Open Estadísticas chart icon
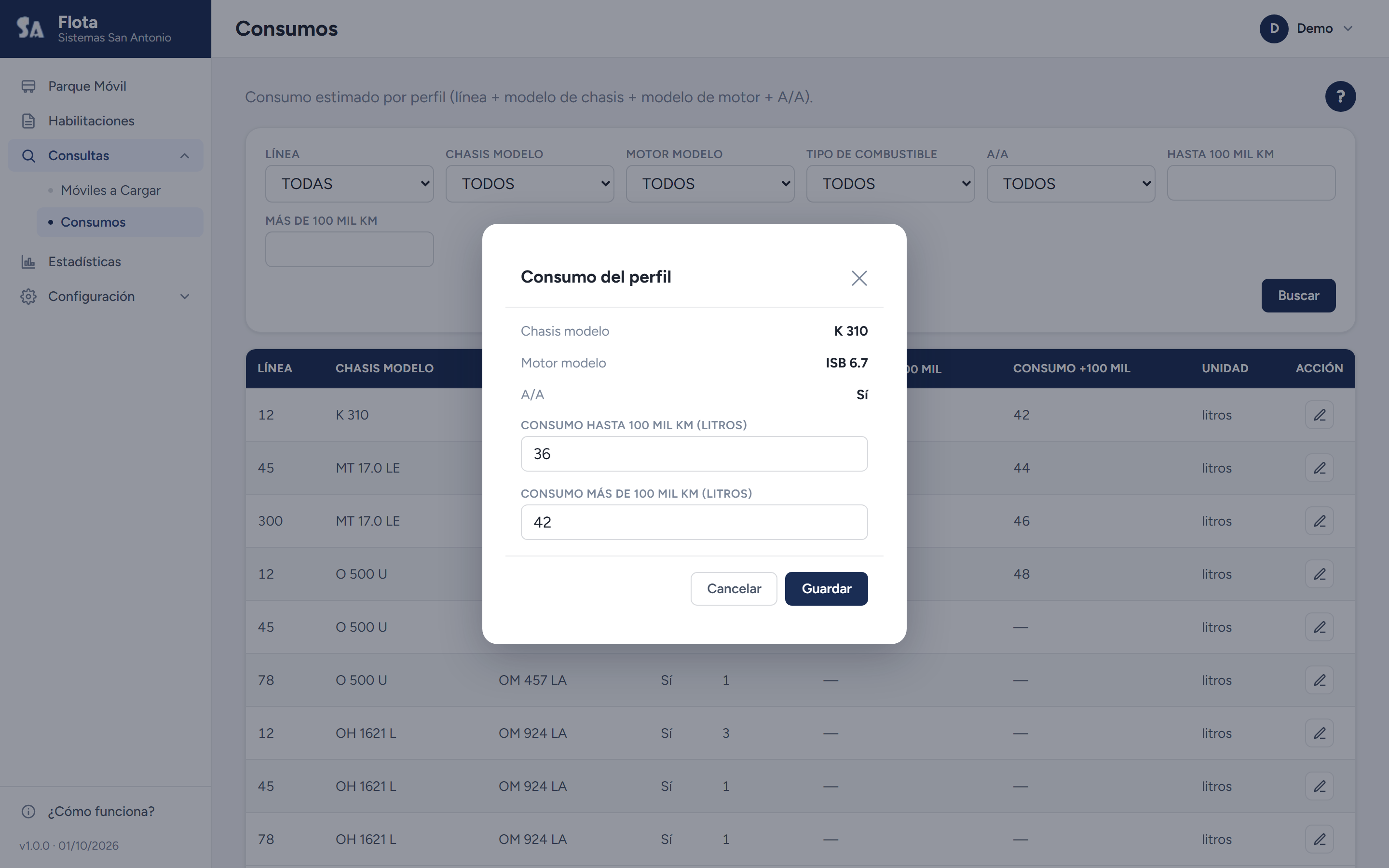This screenshot has height=868, width=1389. 28,262
